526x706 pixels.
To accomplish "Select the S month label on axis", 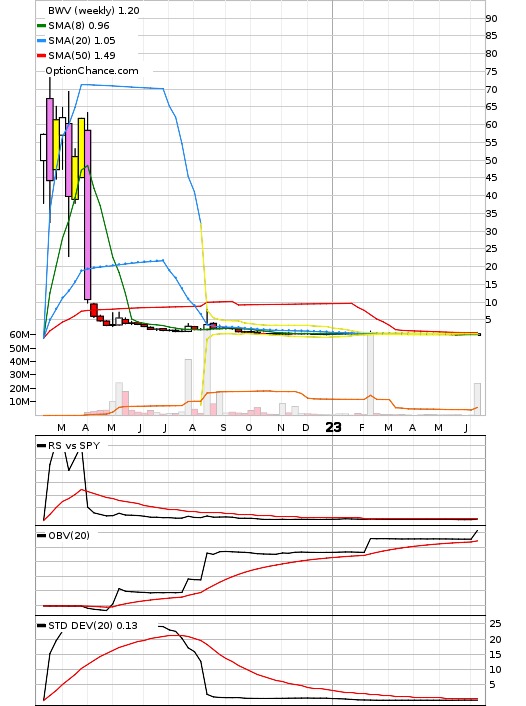I will 223,428.
